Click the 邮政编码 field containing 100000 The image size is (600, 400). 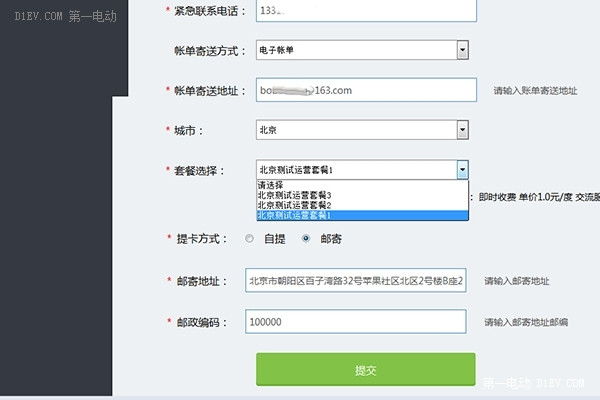tap(355, 322)
